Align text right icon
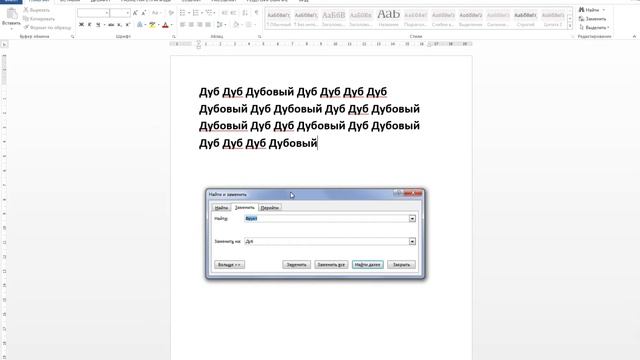 click(200, 25)
